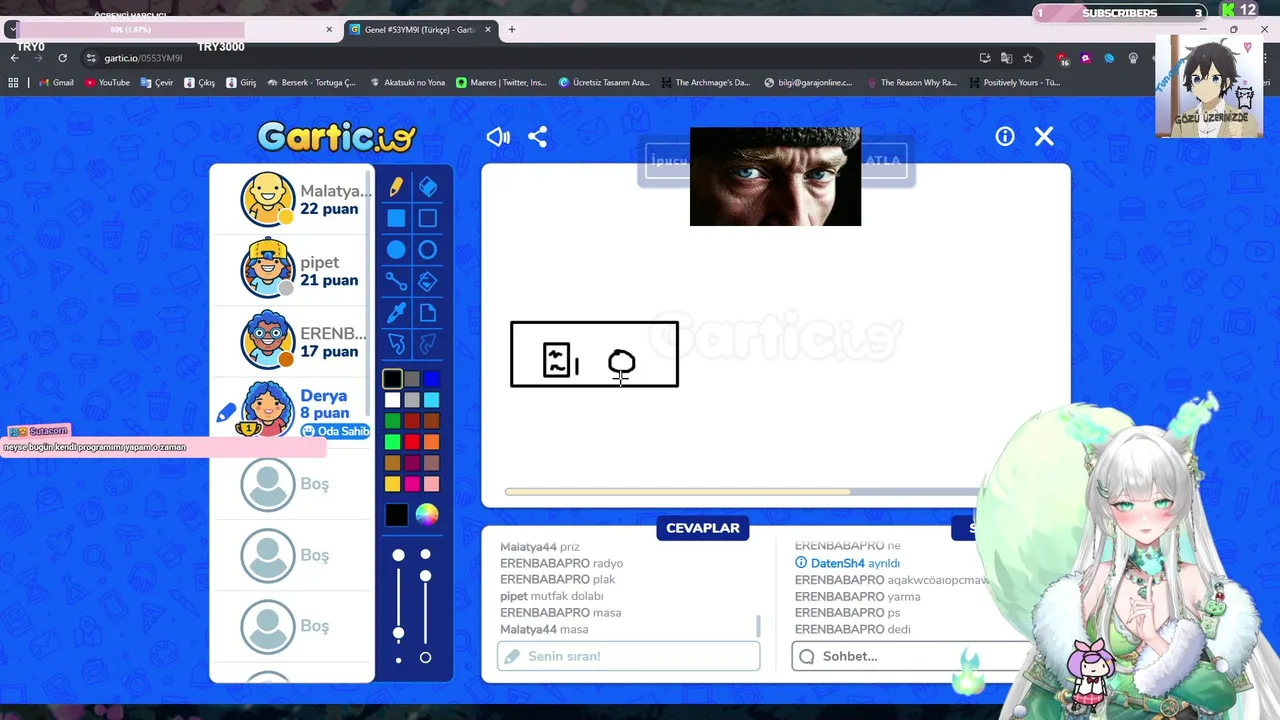Click the redo arrow in the drawing toolbar
The height and width of the screenshot is (720, 1280).
pos(427,344)
